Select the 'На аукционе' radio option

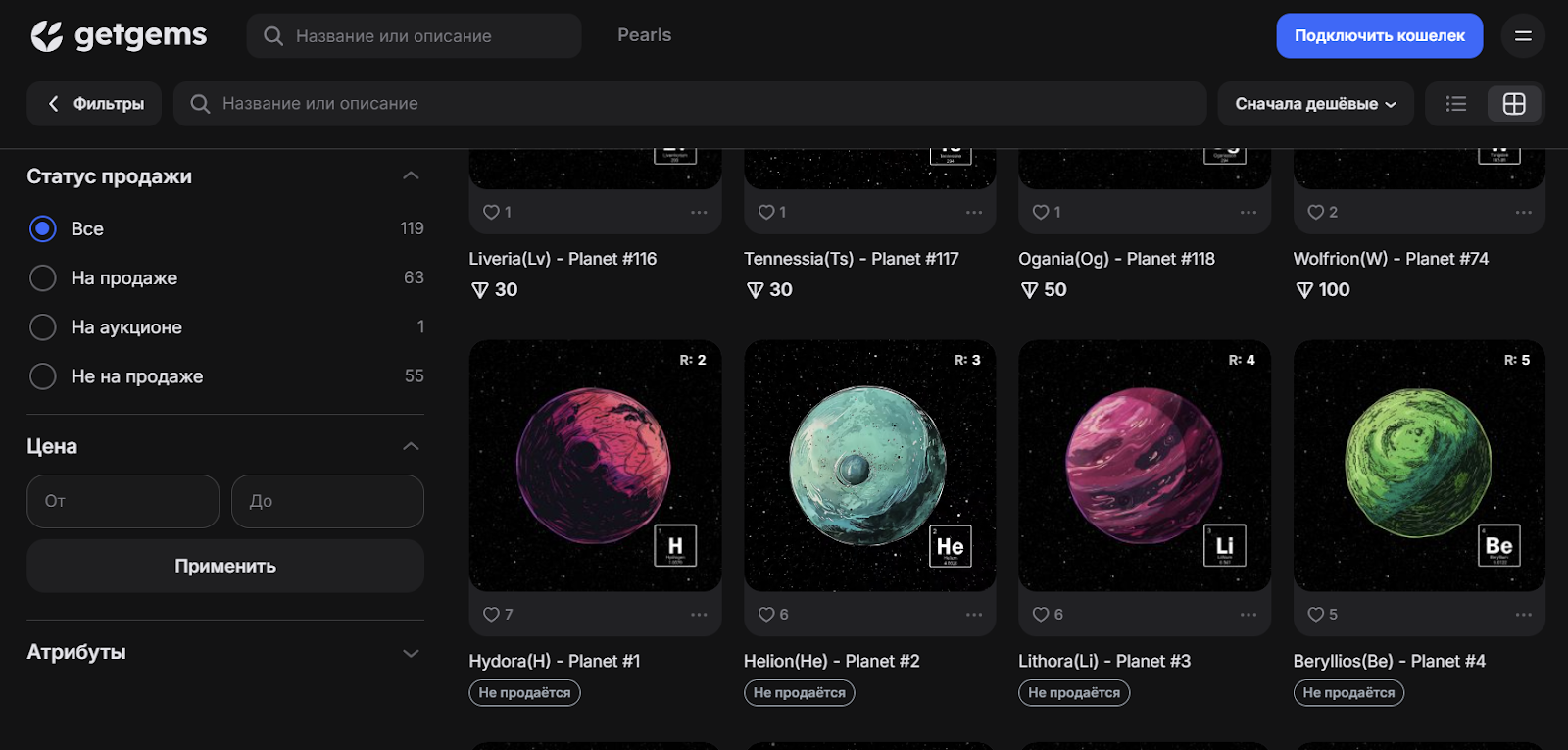click(x=43, y=327)
